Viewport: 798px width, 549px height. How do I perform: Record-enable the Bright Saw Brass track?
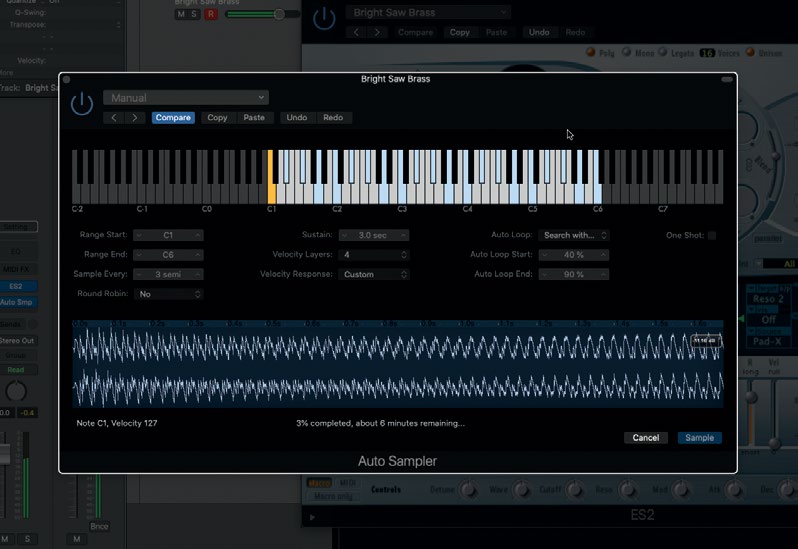pos(211,14)
